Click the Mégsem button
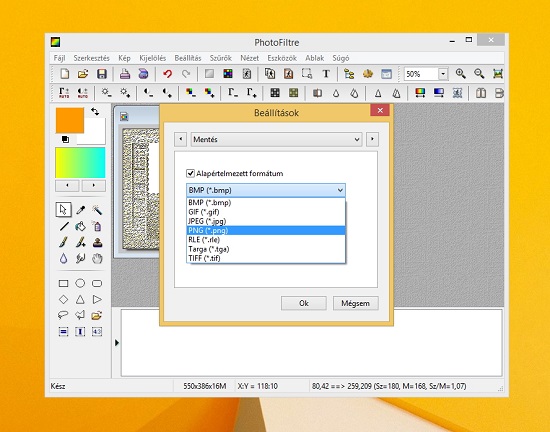The image size is (550, 432). (356, 303)
